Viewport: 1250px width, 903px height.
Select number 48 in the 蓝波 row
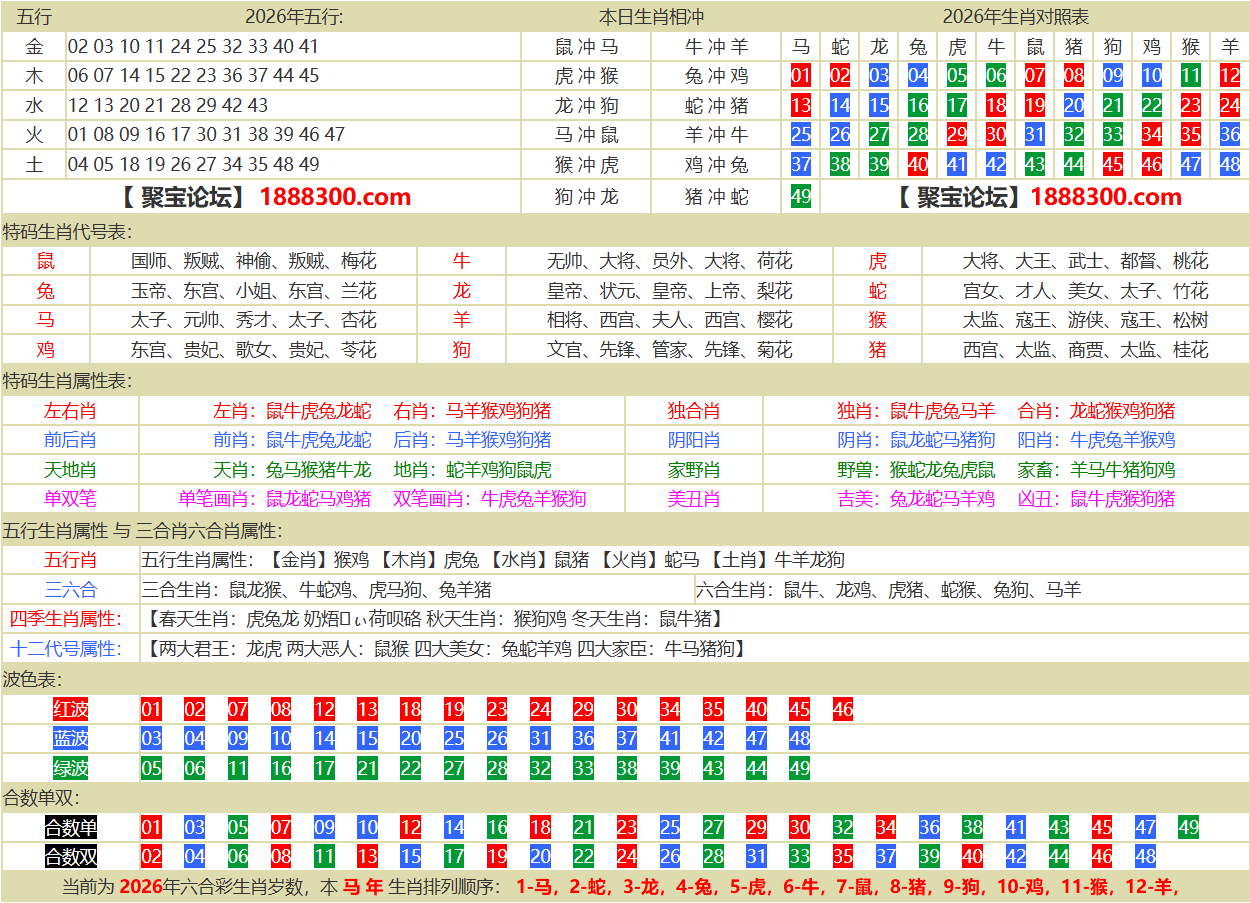[x=799, y=739]
